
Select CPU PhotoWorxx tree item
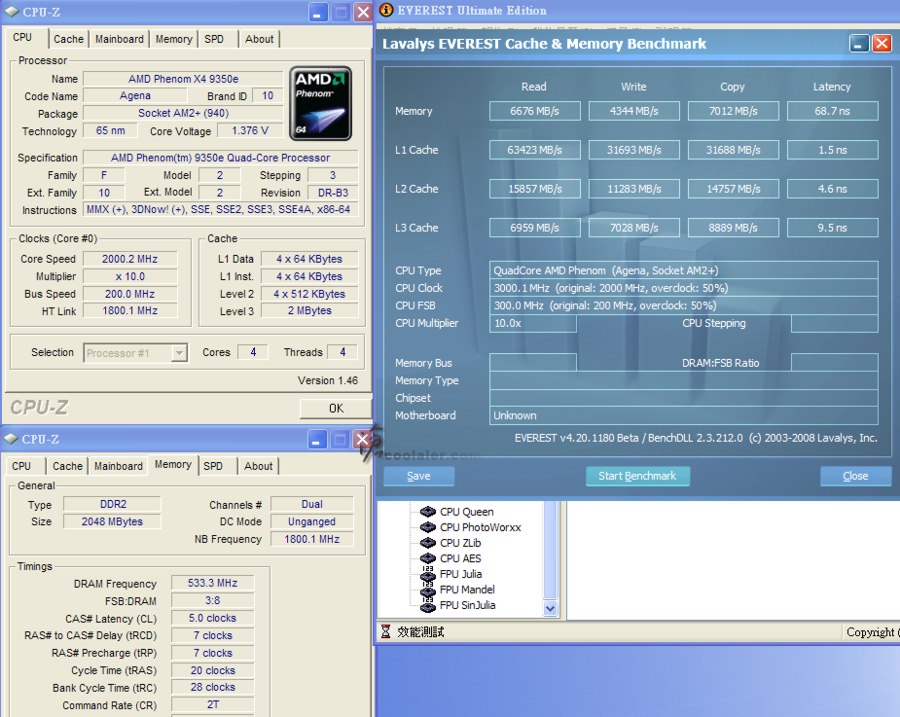click(480, 527)
